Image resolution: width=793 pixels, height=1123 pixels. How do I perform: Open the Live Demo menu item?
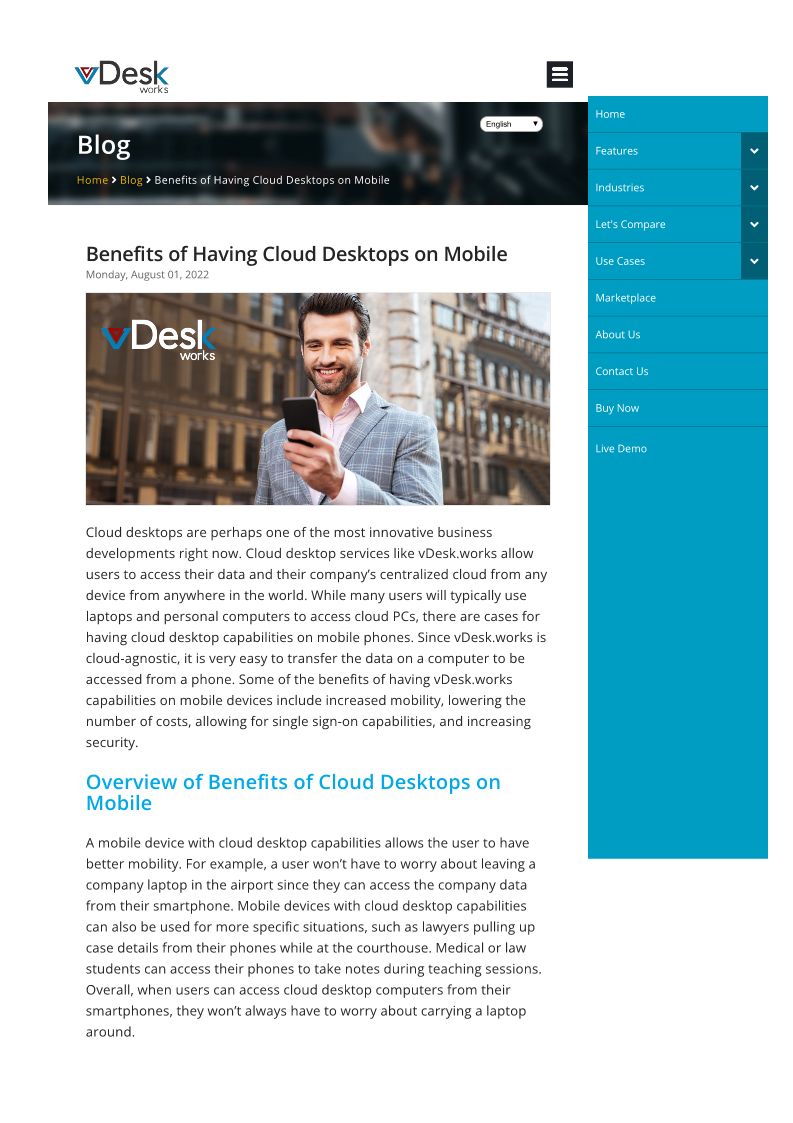620,449
